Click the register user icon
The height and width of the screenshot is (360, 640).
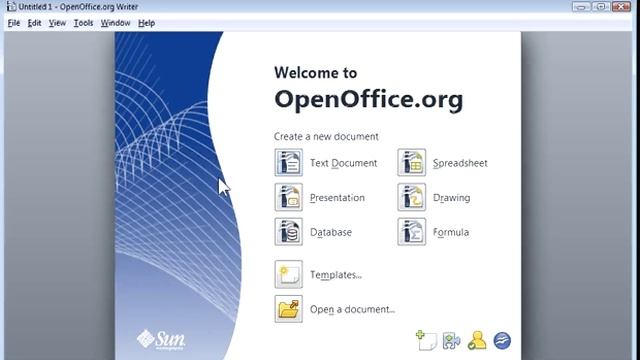click(477, 340)
